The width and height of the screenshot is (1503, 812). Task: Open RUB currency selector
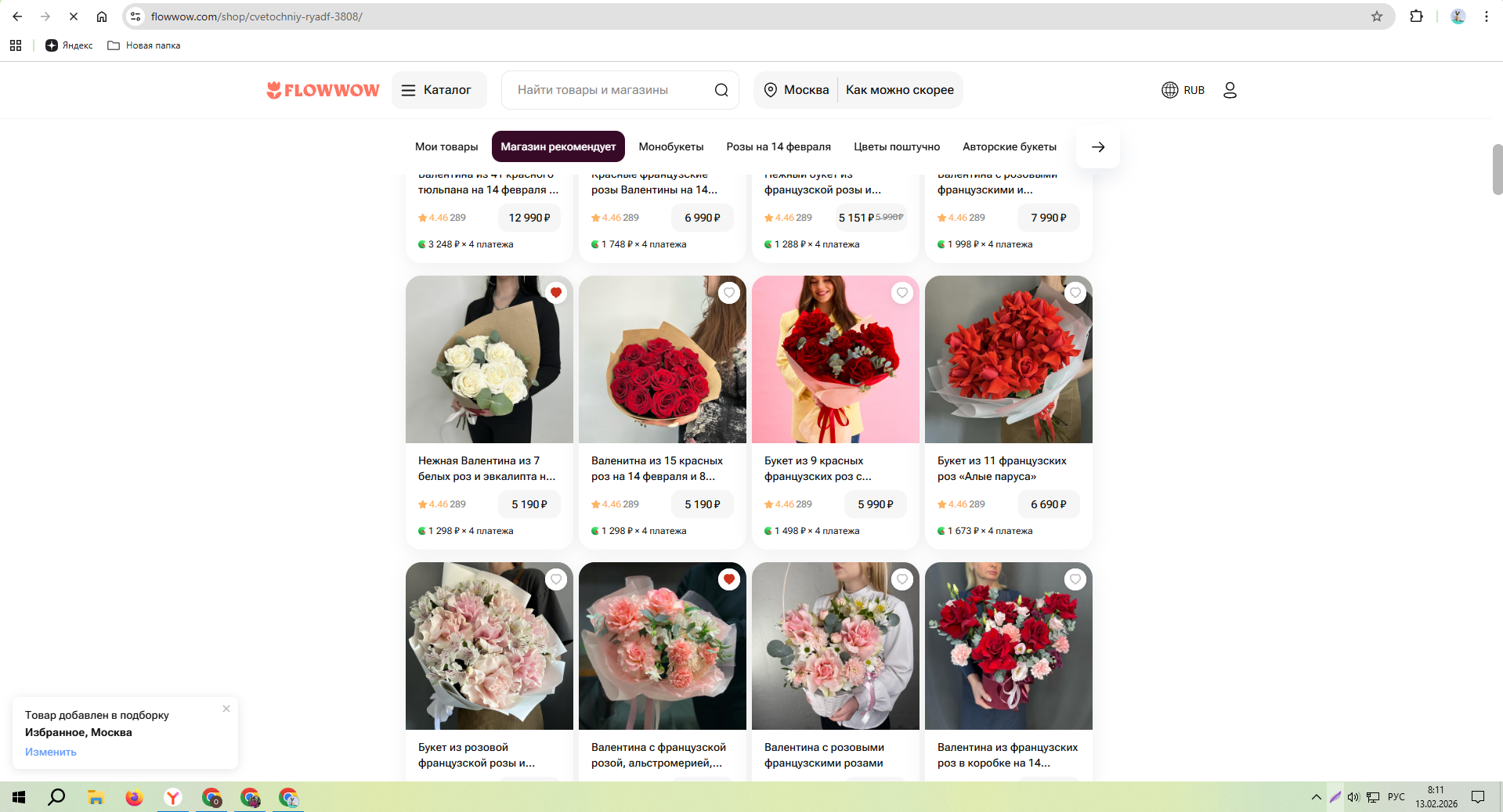pyautogui.click(x=1183, y=90)
